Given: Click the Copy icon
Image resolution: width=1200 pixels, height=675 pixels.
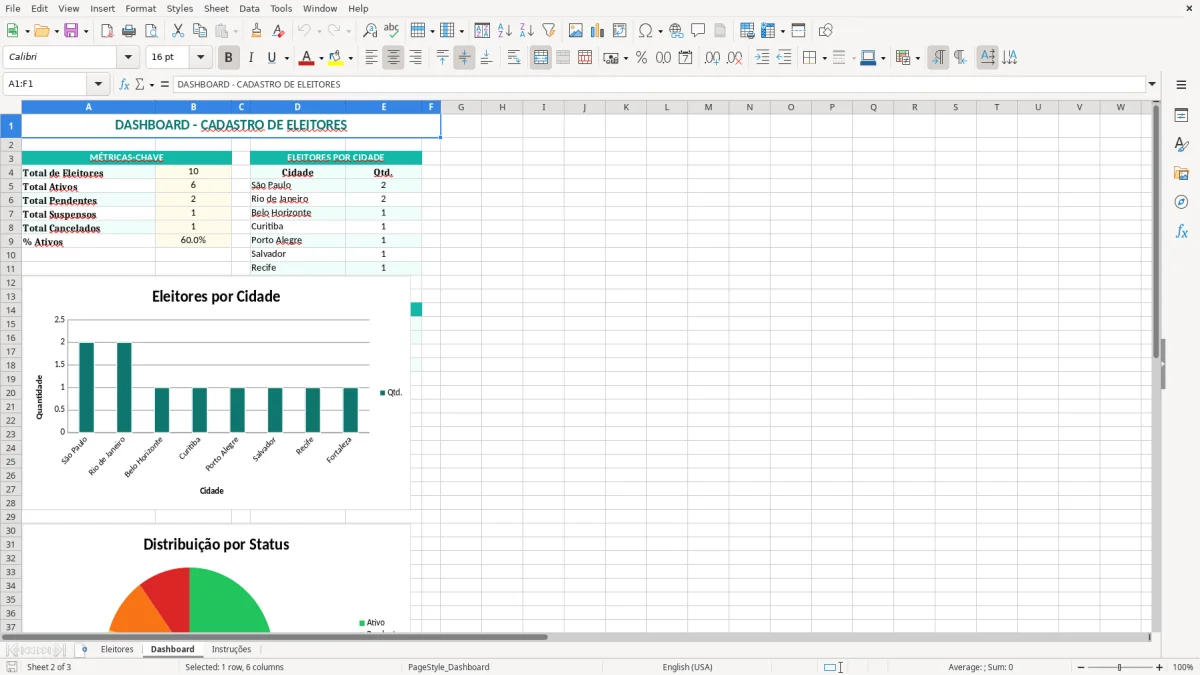Looking at the screenshot, I should coord(200,31).
